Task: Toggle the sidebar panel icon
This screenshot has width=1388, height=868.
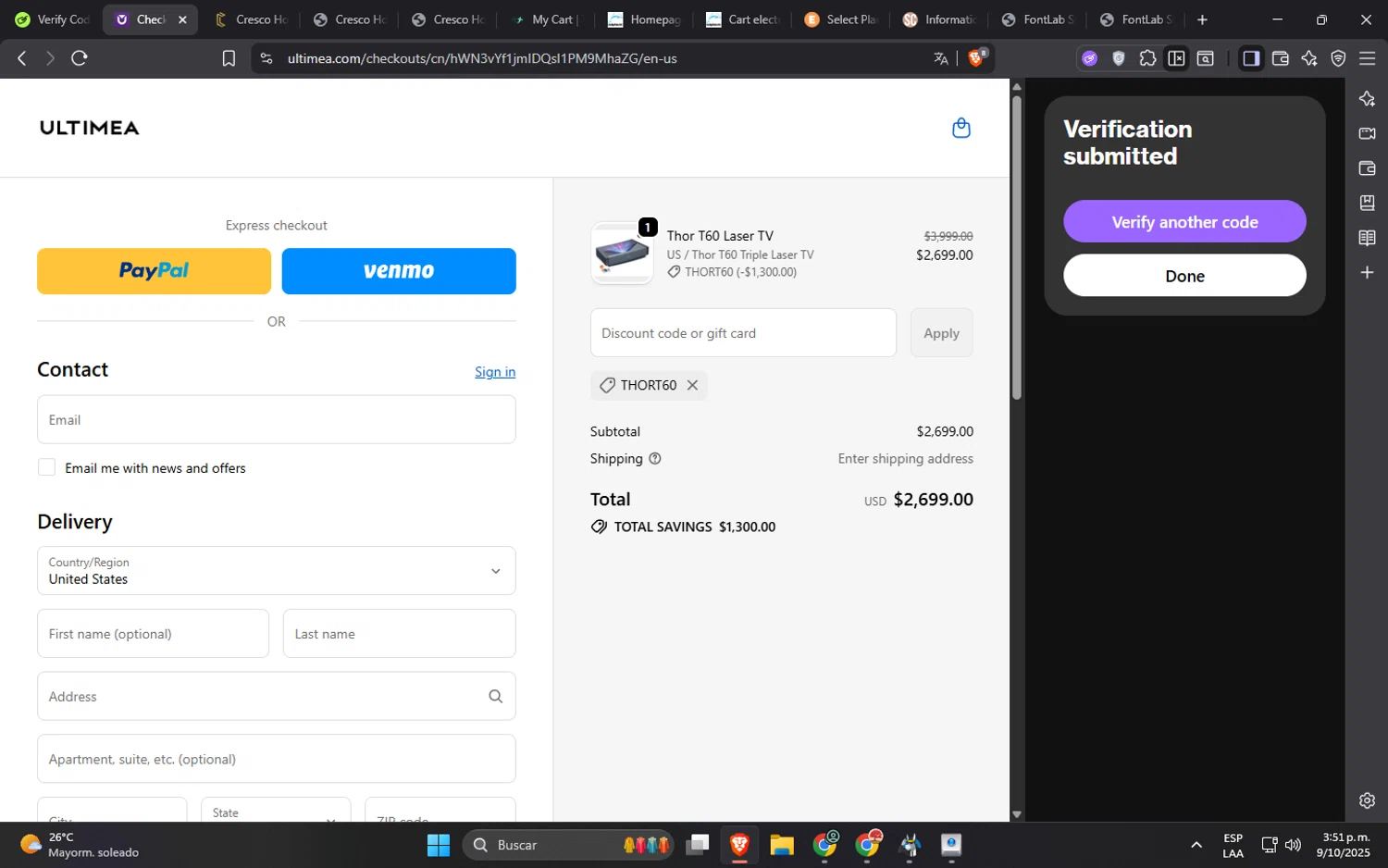Action: click(1251, 58)
